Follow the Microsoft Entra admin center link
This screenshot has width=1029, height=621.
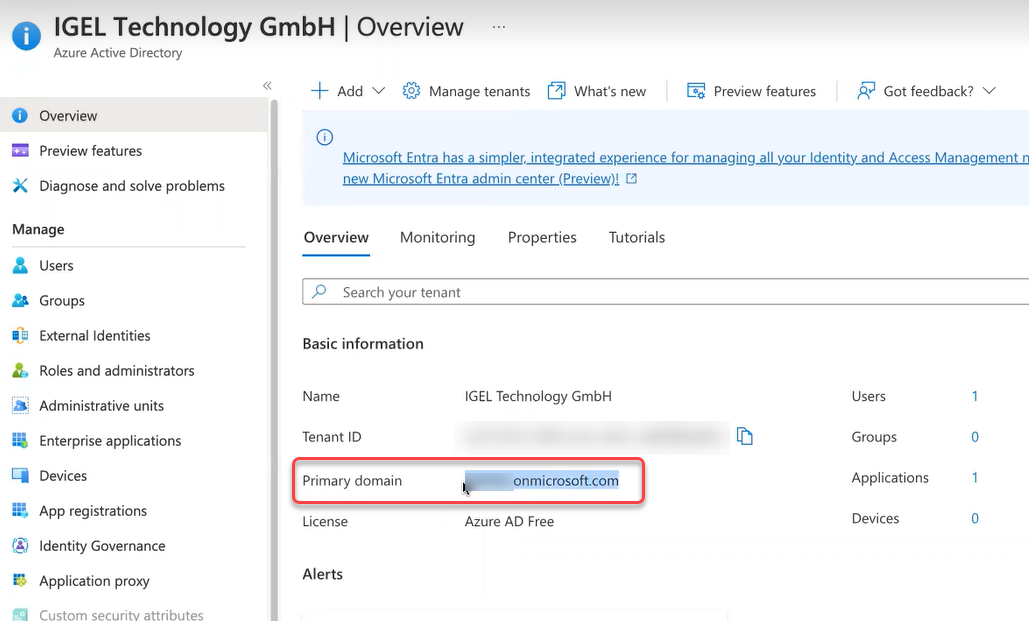480,179
